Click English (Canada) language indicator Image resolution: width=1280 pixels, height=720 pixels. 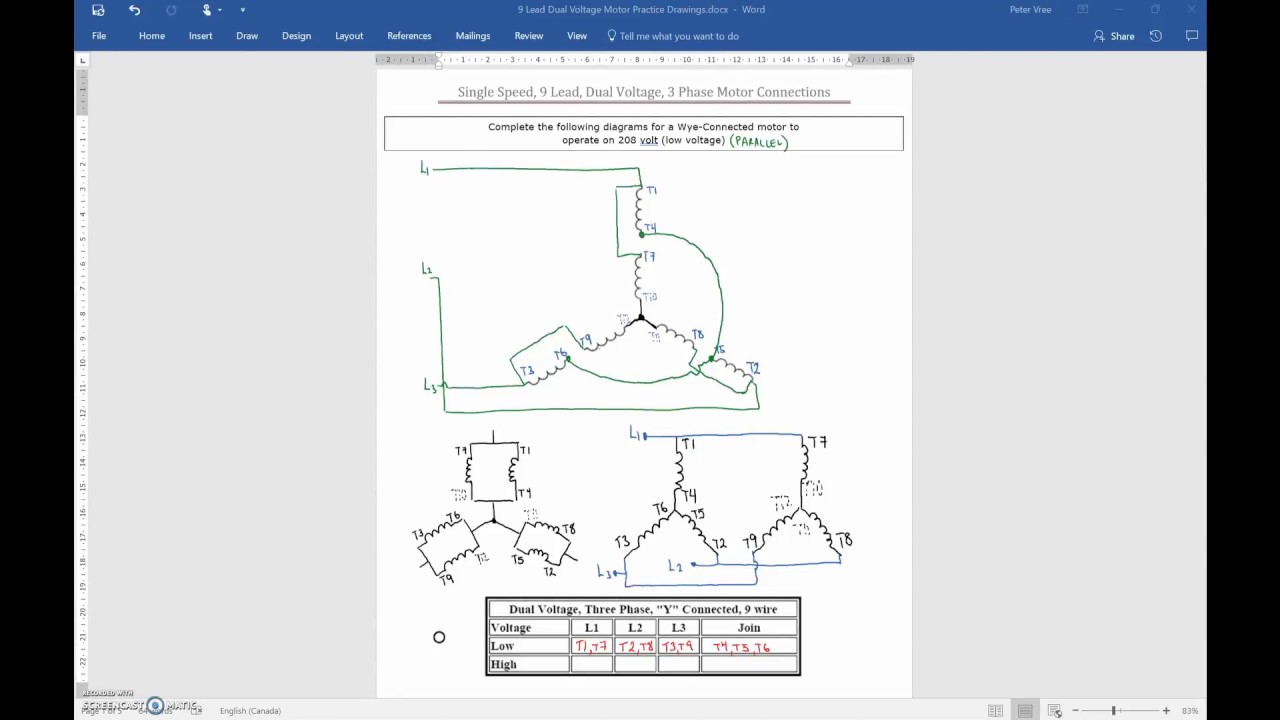click(250, 711)
